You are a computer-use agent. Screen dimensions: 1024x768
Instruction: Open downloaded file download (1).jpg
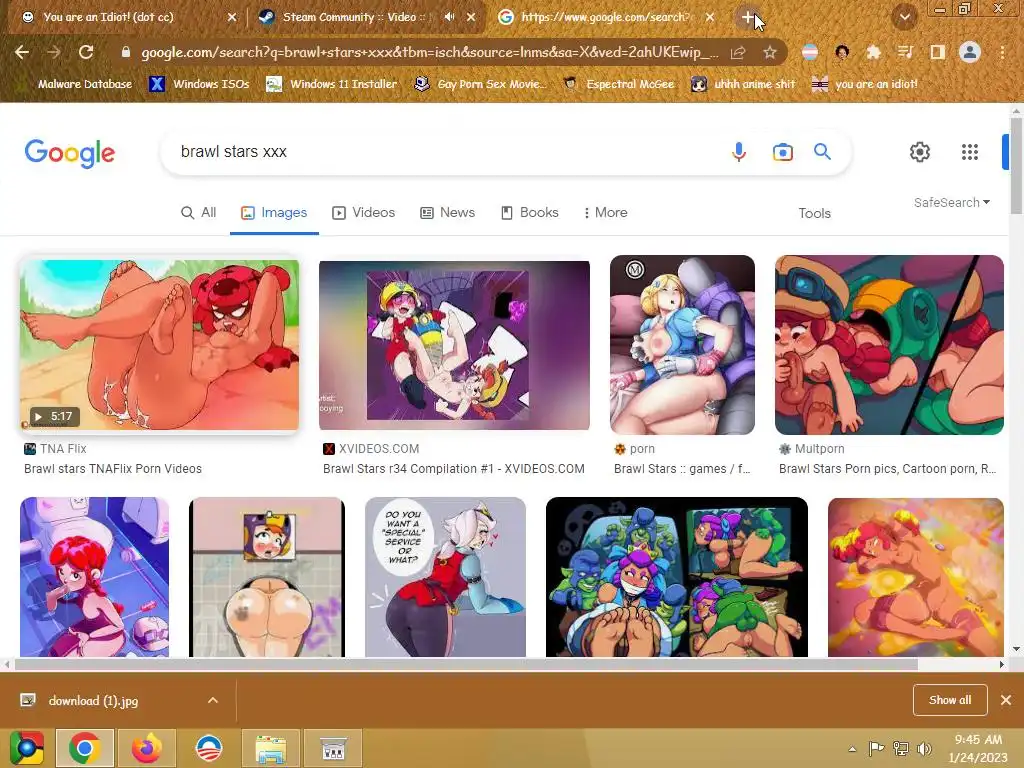tap(93, 701)
